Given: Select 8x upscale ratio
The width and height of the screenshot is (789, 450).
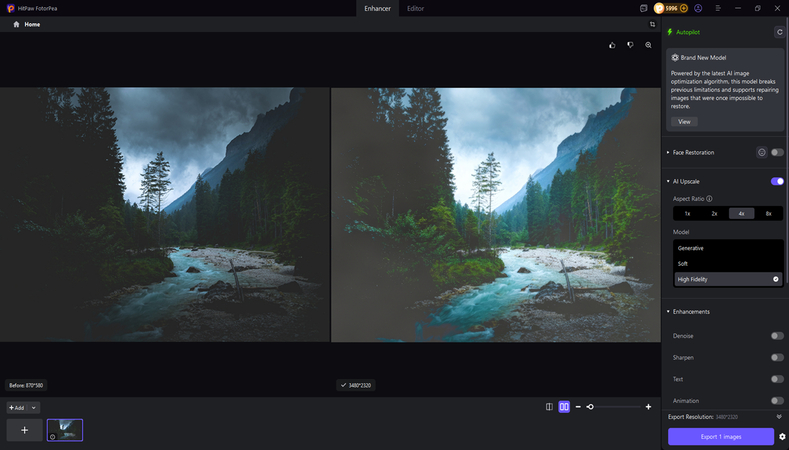Looking at the screenshot, I should 769,213.
